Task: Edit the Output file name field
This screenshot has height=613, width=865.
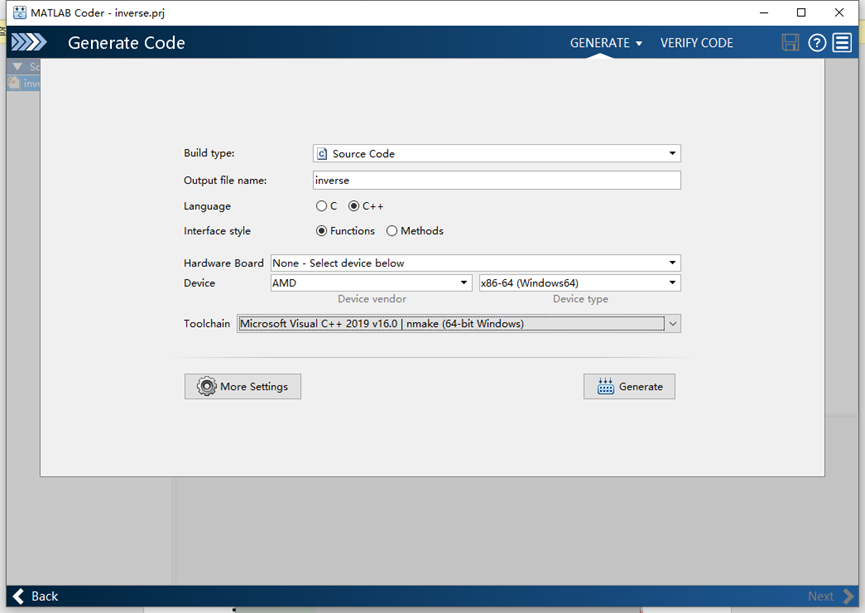Action: (x=496, y=180)
